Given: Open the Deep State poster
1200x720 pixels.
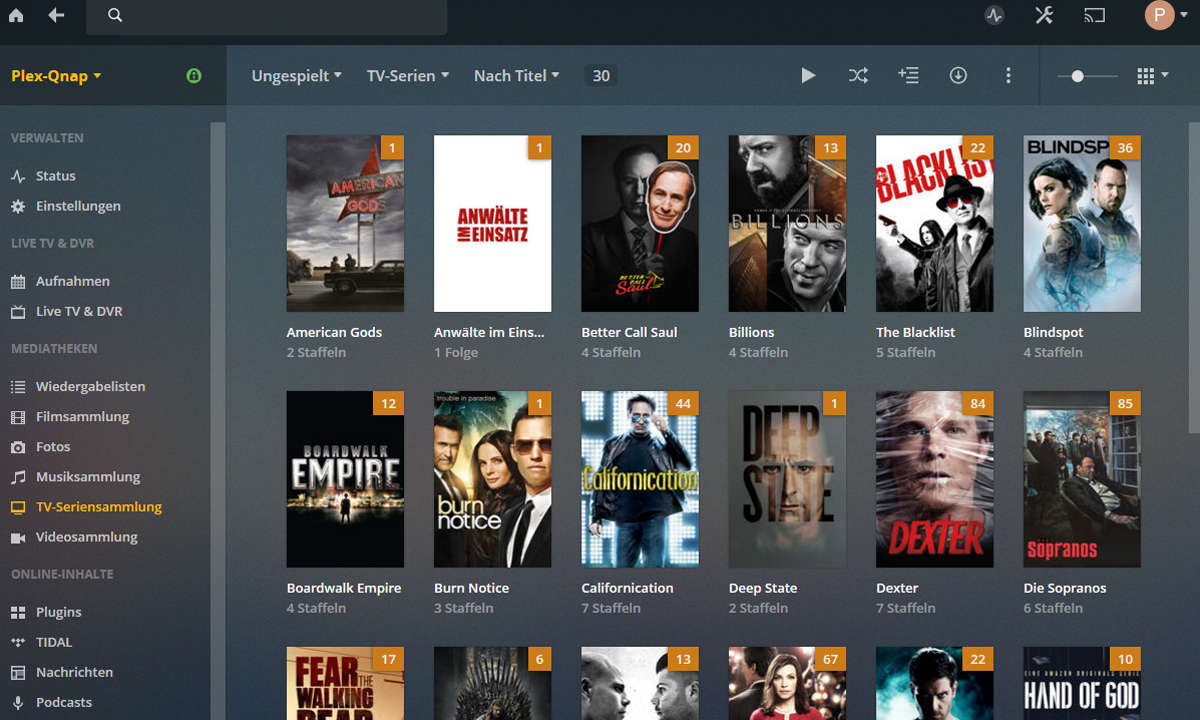Looking at the screenshot, I should pos(787,480).
